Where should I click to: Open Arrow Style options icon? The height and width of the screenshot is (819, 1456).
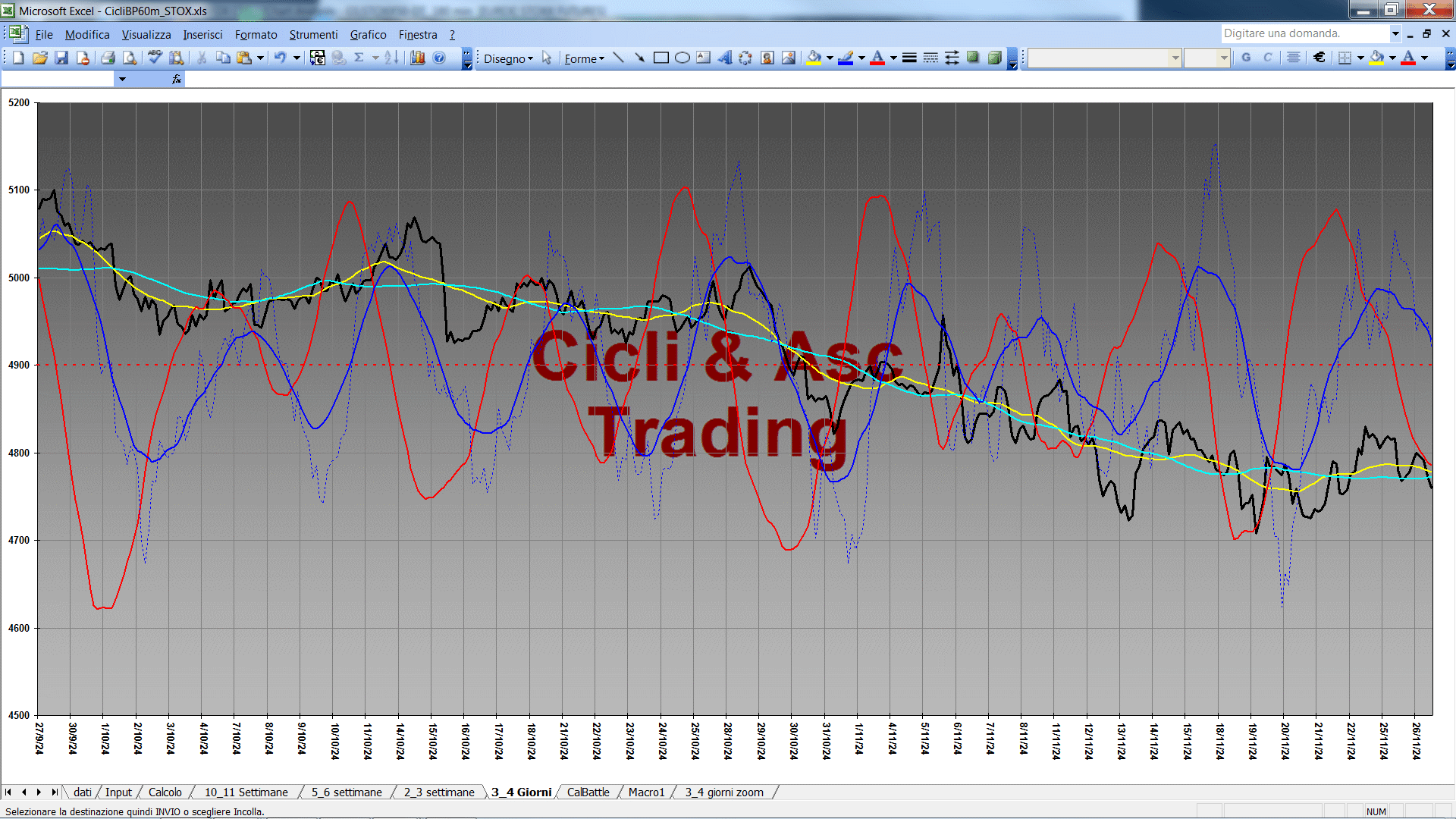coord(952,58)
